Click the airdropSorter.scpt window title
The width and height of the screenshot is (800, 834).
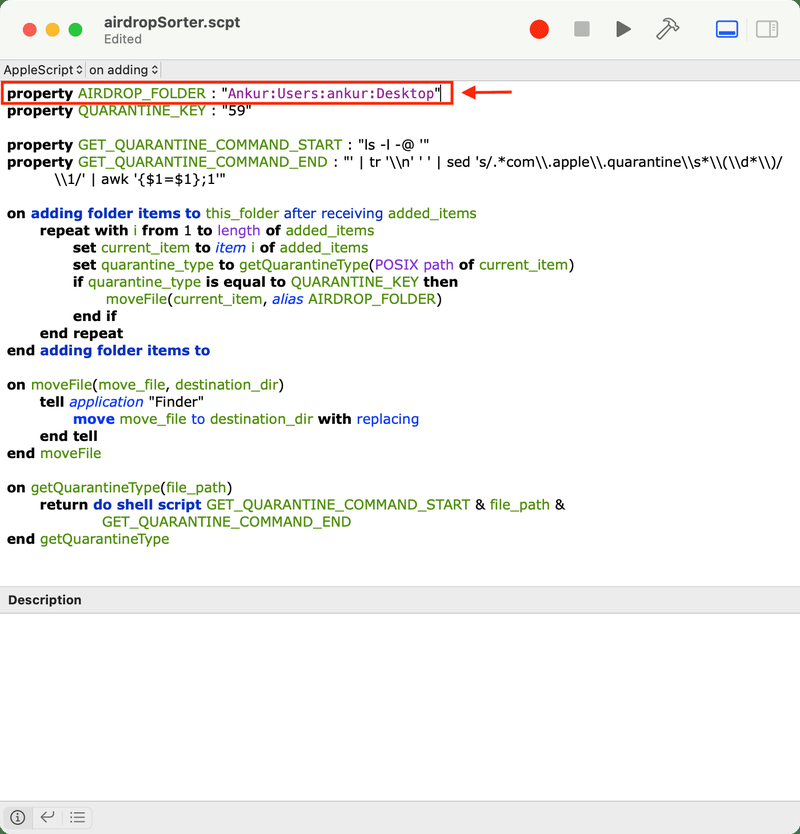tap(172, 22)
